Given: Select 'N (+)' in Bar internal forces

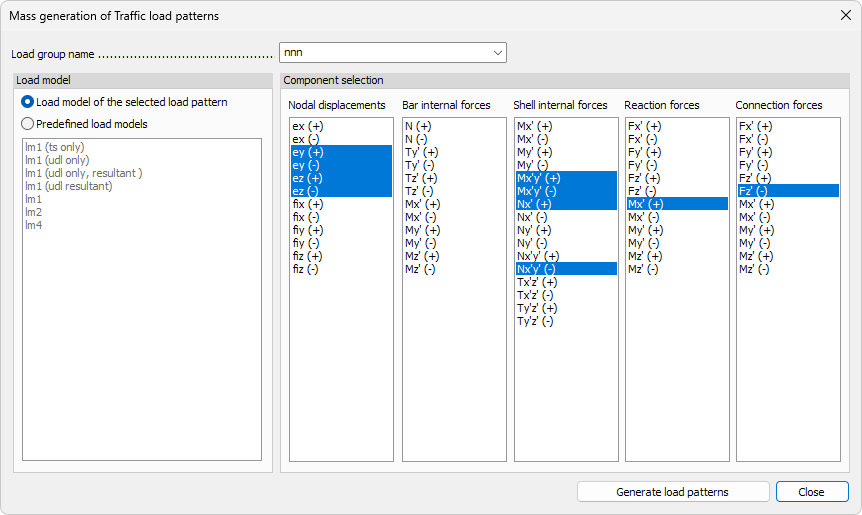Looking at the screenshot, I should (x=418, y=126).
